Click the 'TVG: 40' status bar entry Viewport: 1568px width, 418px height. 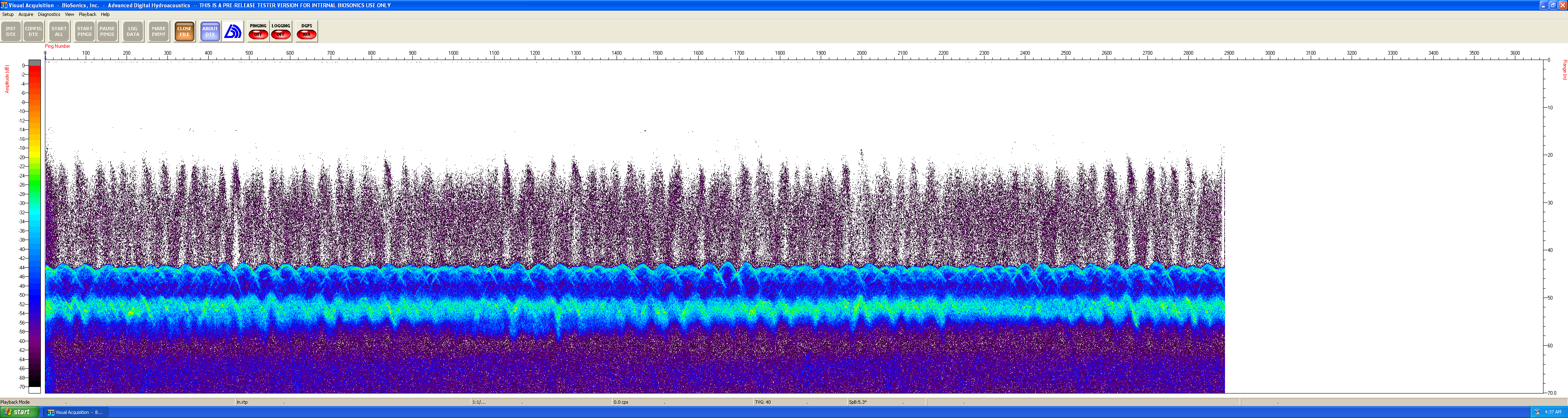tap(763, 402)
